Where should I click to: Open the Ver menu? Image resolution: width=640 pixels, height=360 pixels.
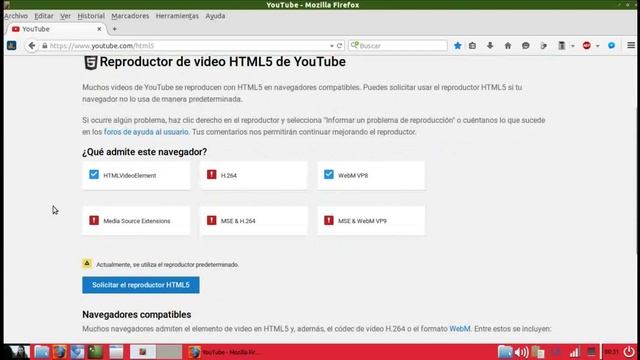(x=65, y=16)
